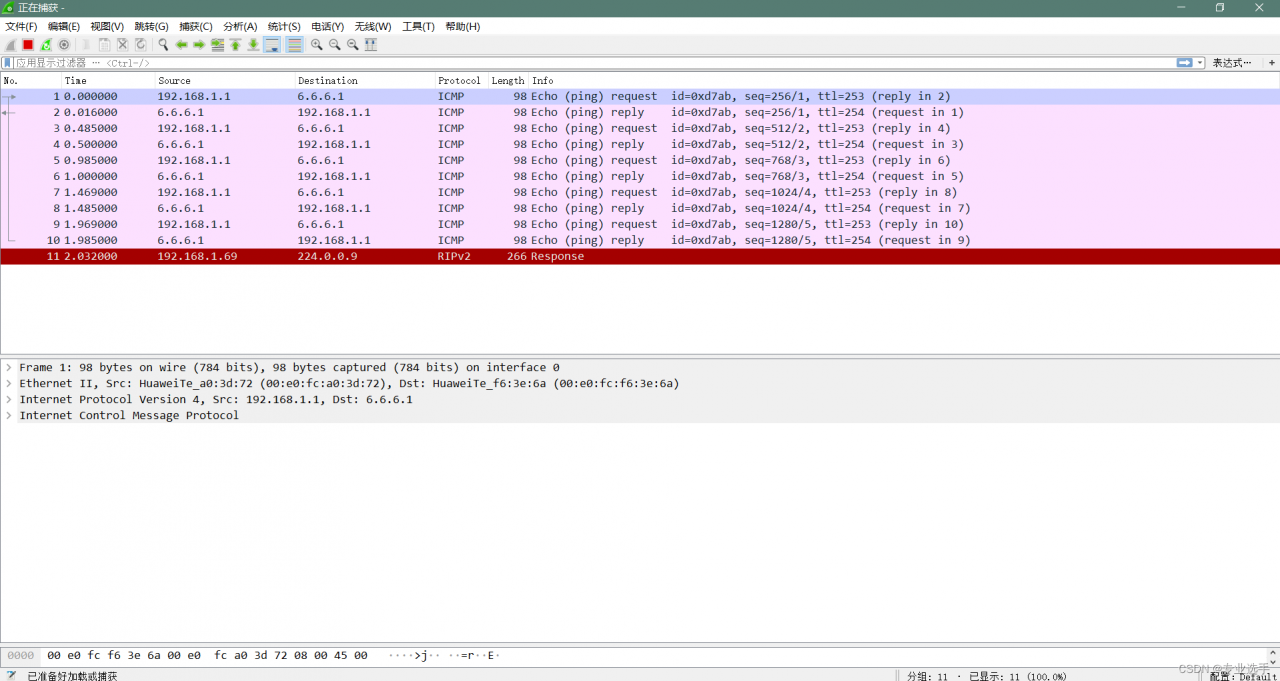
Task: Sort by the Protocol column header
Action: coord(462,80)
